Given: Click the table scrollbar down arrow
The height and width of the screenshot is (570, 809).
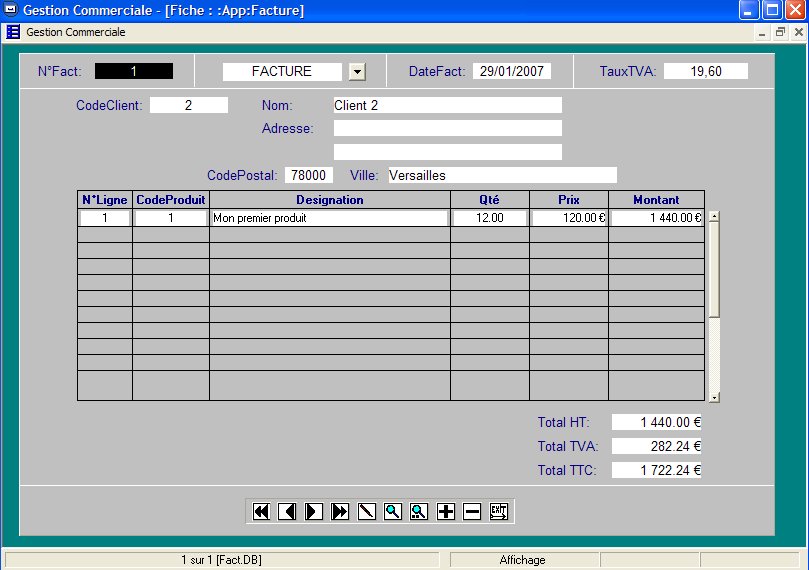Looking at the screenshot, I should coord(714,397).
